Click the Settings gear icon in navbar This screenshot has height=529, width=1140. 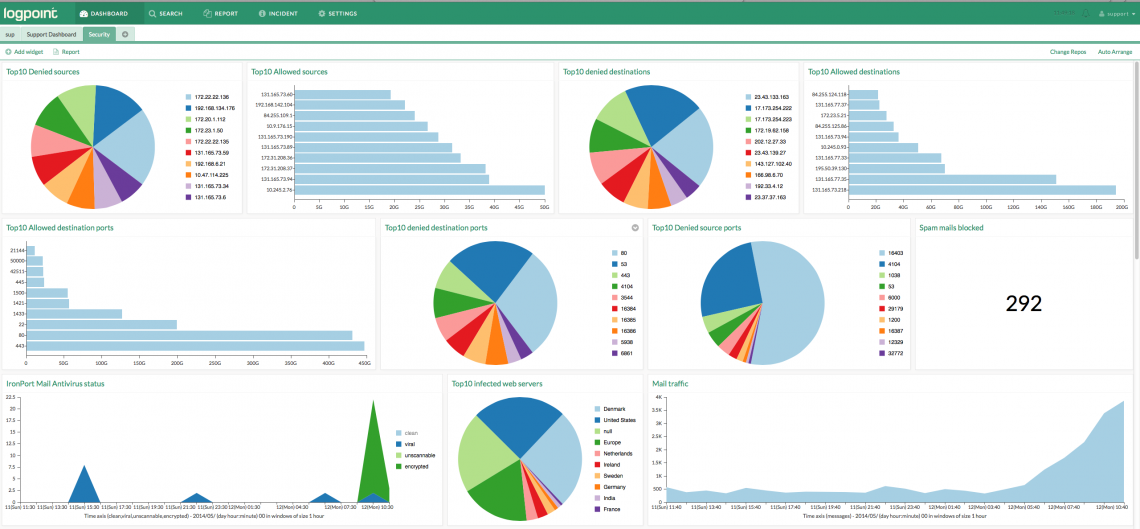click(x=322, y=14)
